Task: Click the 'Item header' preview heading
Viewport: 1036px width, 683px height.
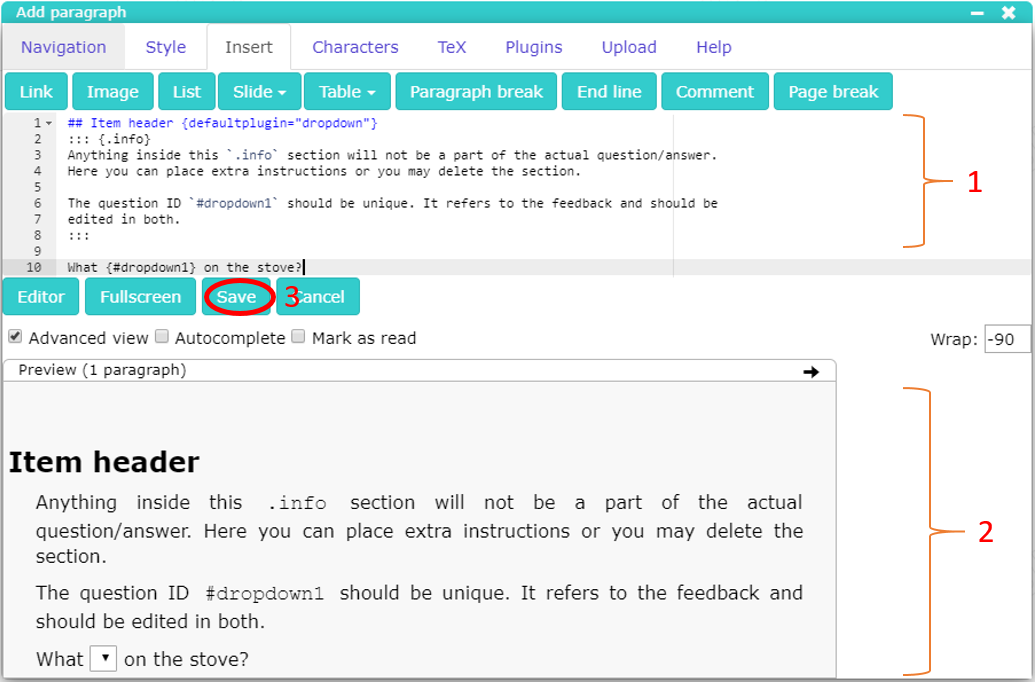Action: [x=104, y=461]
